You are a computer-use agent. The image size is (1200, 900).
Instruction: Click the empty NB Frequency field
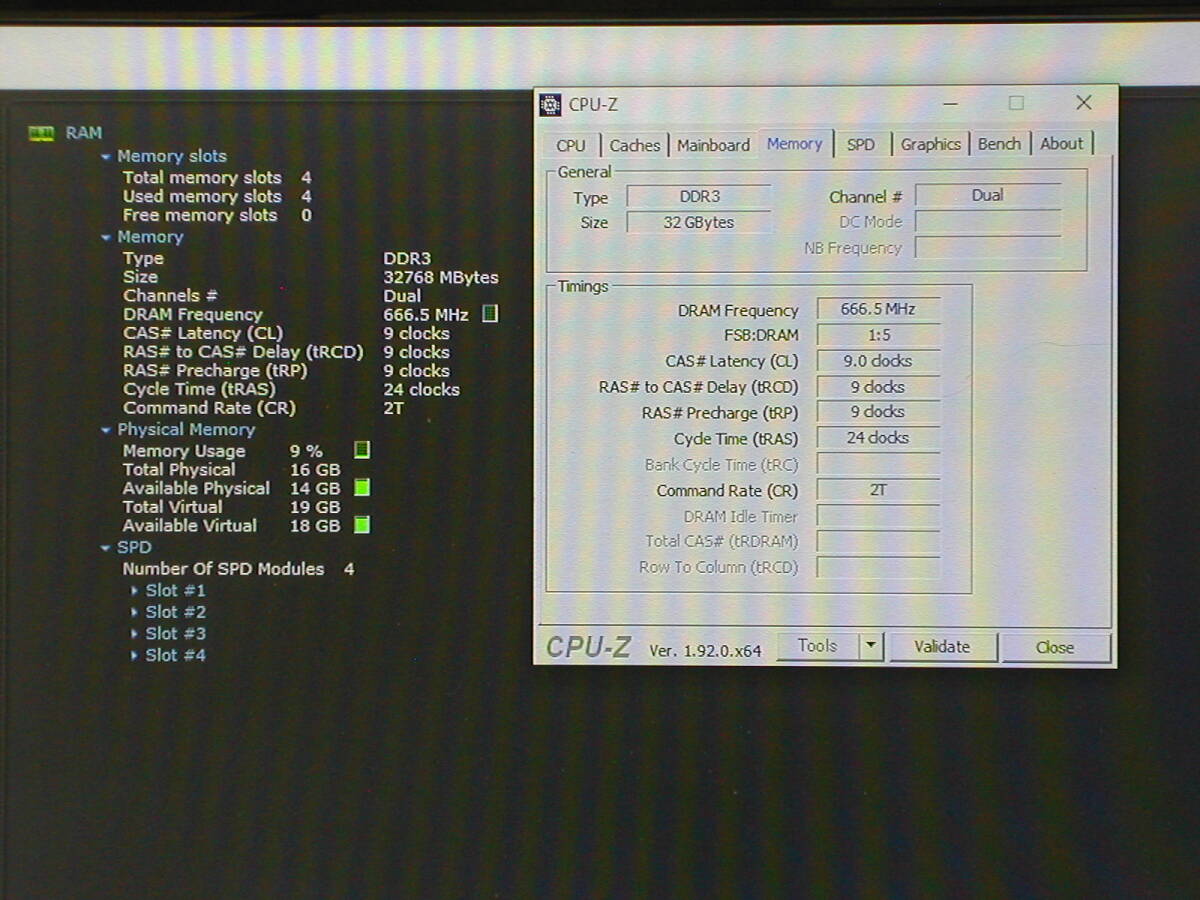(988, 248)
